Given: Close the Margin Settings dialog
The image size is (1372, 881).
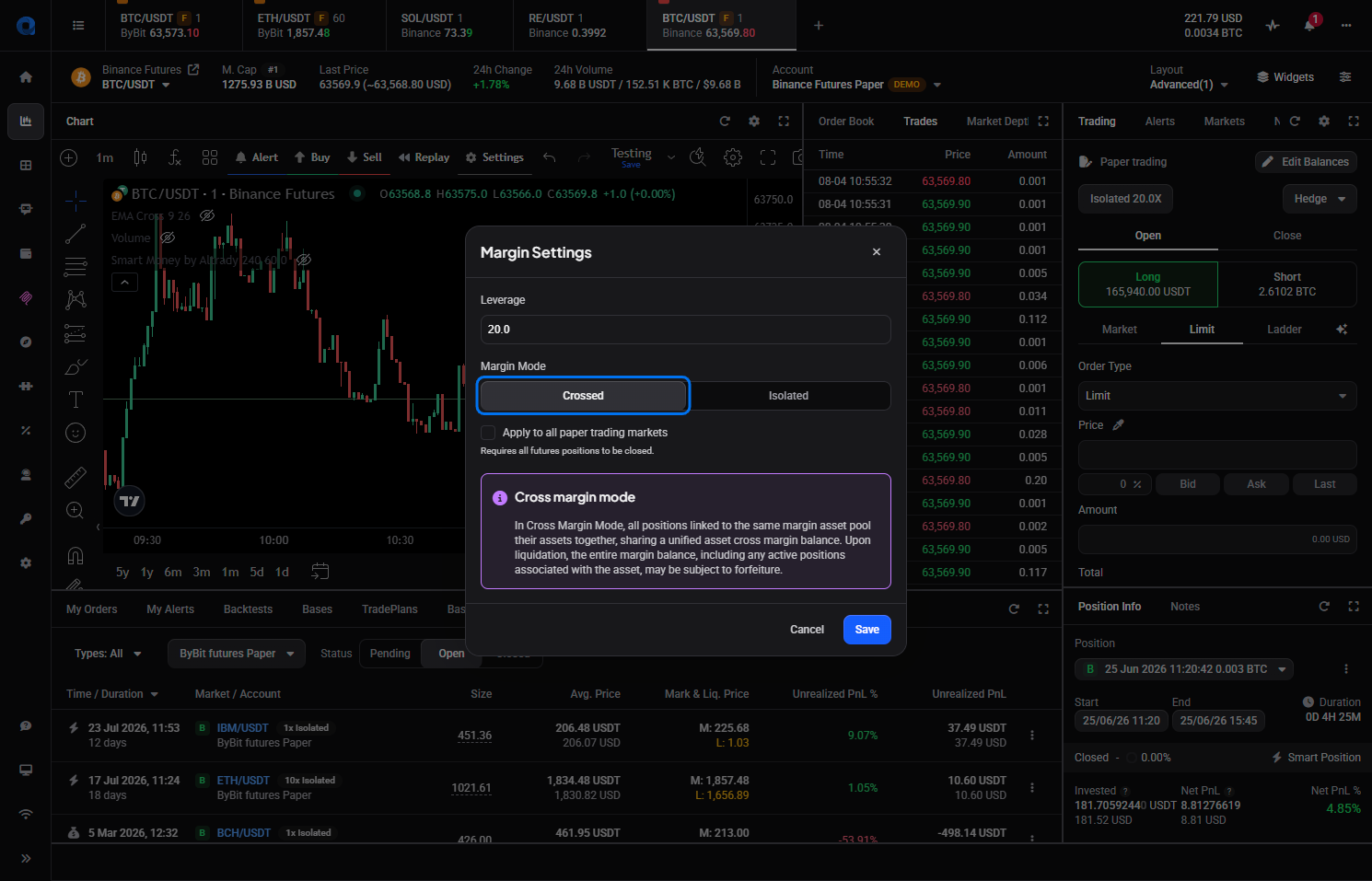Looking at the screenshot, I should coord(877,252).
